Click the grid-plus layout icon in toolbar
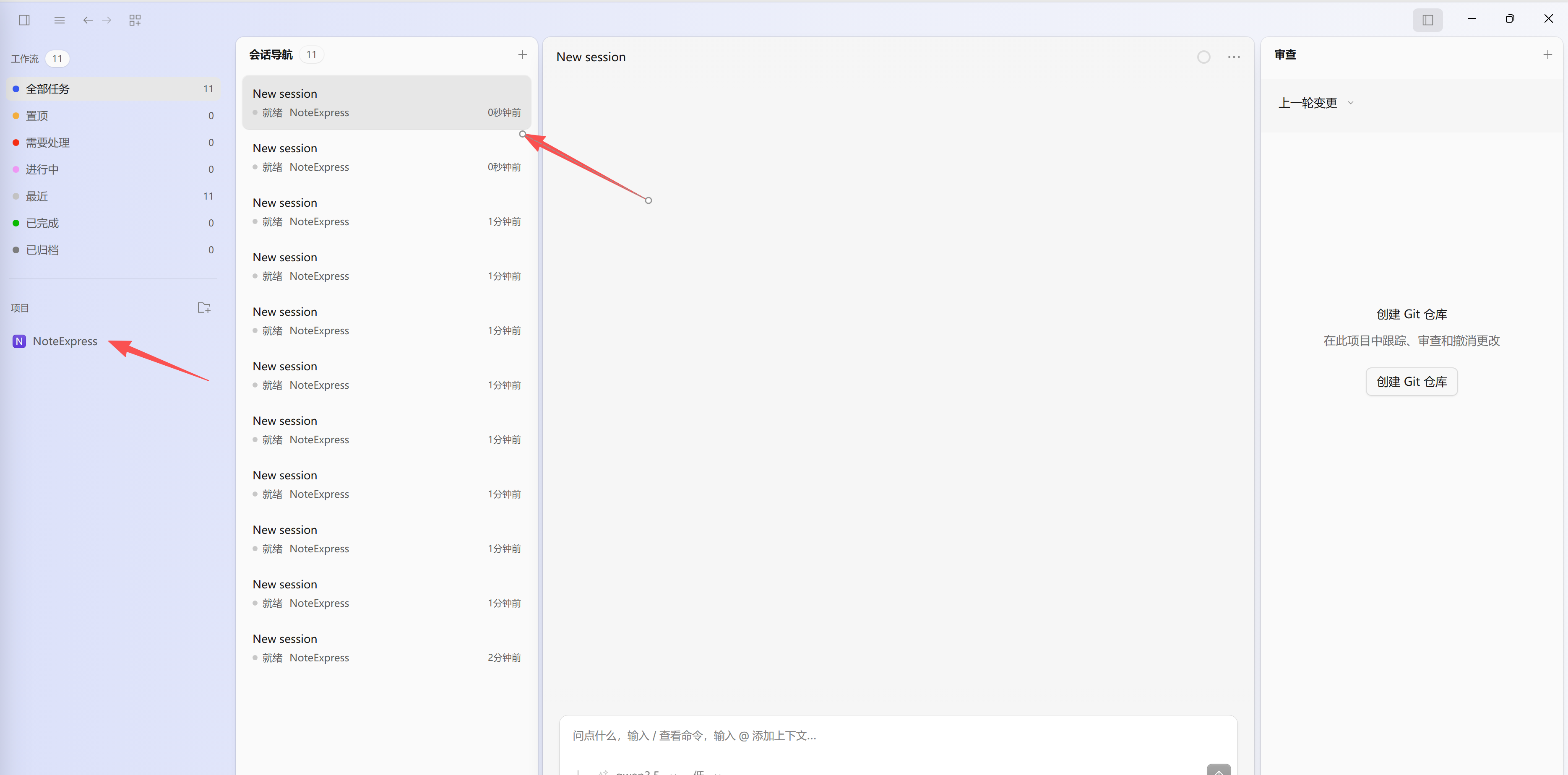The width and height of the screenshot is (1568, 775). pos(135,20)
